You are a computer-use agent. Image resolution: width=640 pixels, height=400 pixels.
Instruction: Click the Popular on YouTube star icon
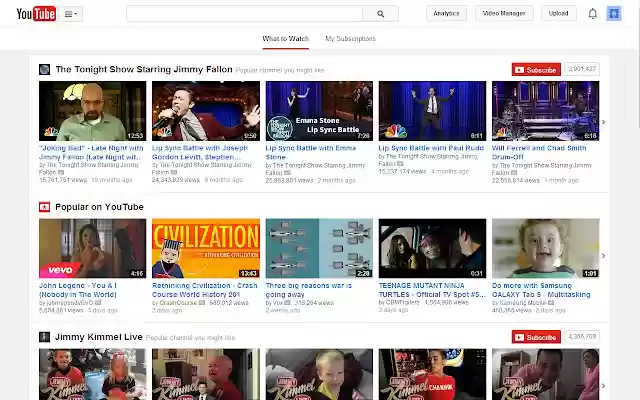(x=44, y=207)
